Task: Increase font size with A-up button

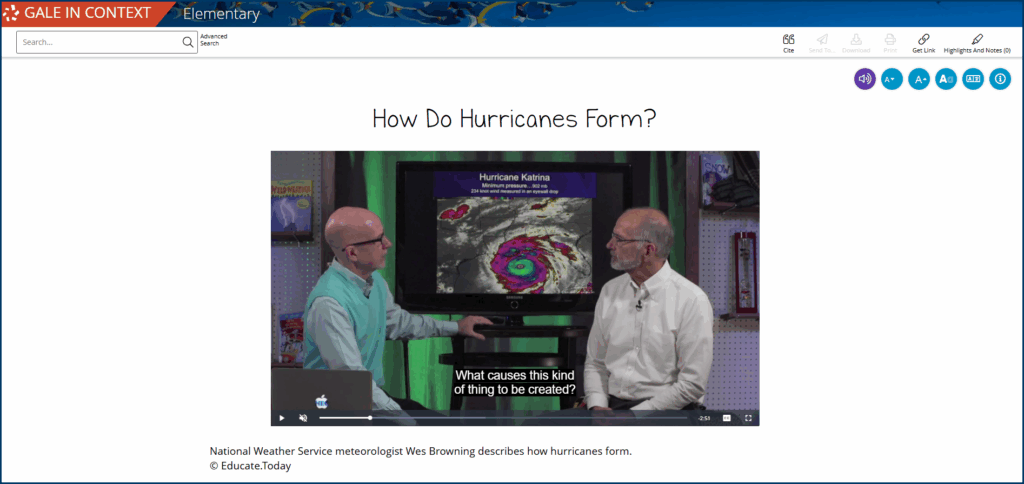Action: (919, 79)
